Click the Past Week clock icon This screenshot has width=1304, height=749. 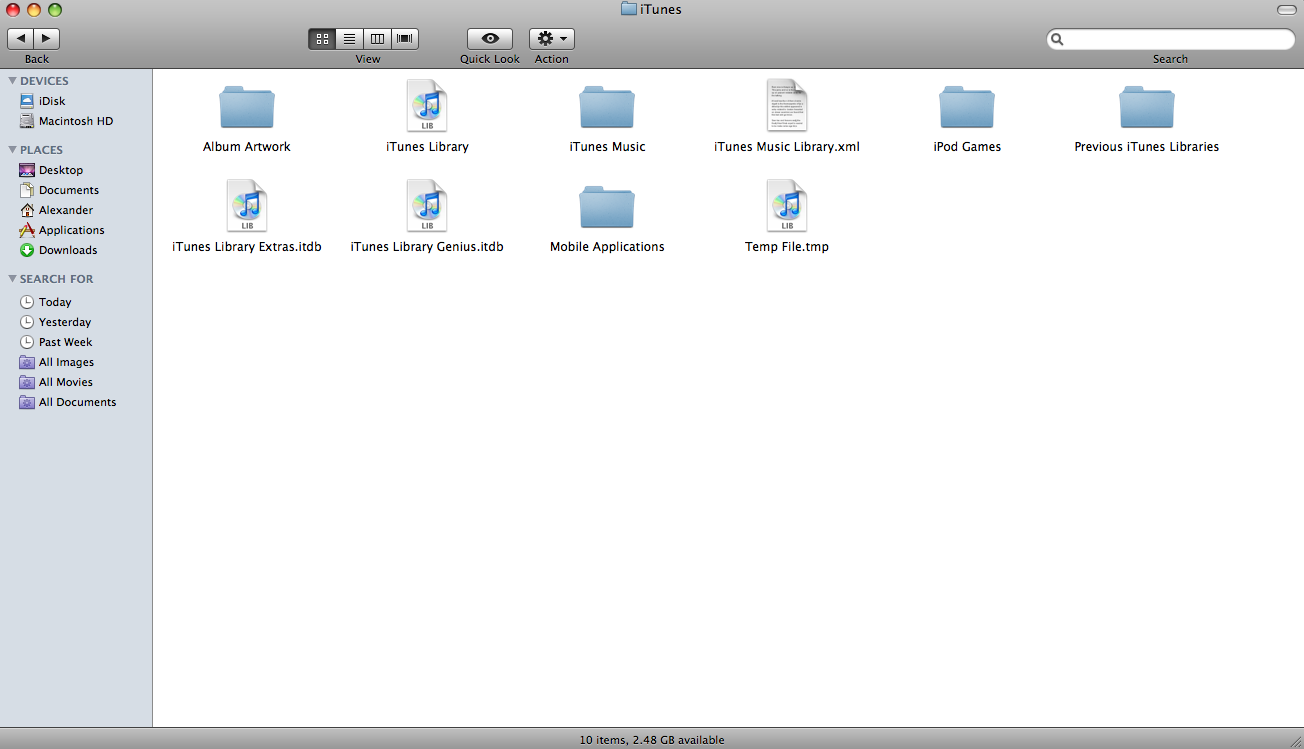[27, 342]
